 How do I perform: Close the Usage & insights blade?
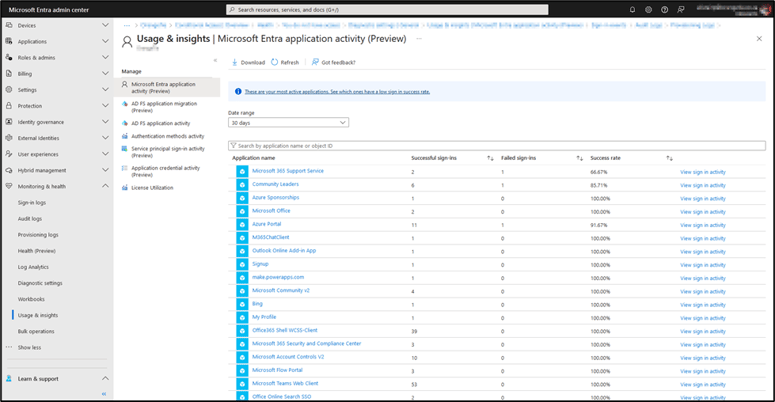pyautogui.click(x=759, y=39)
